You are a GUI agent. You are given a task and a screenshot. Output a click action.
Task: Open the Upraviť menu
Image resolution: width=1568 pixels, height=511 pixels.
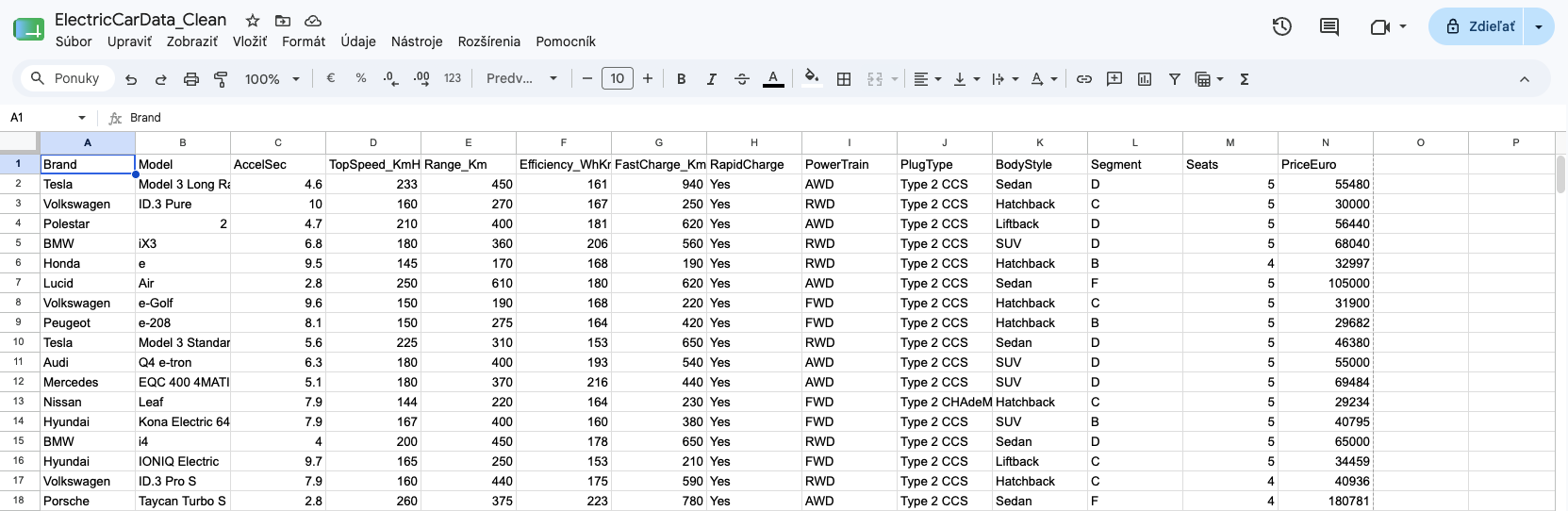click(x=129, y=41)
